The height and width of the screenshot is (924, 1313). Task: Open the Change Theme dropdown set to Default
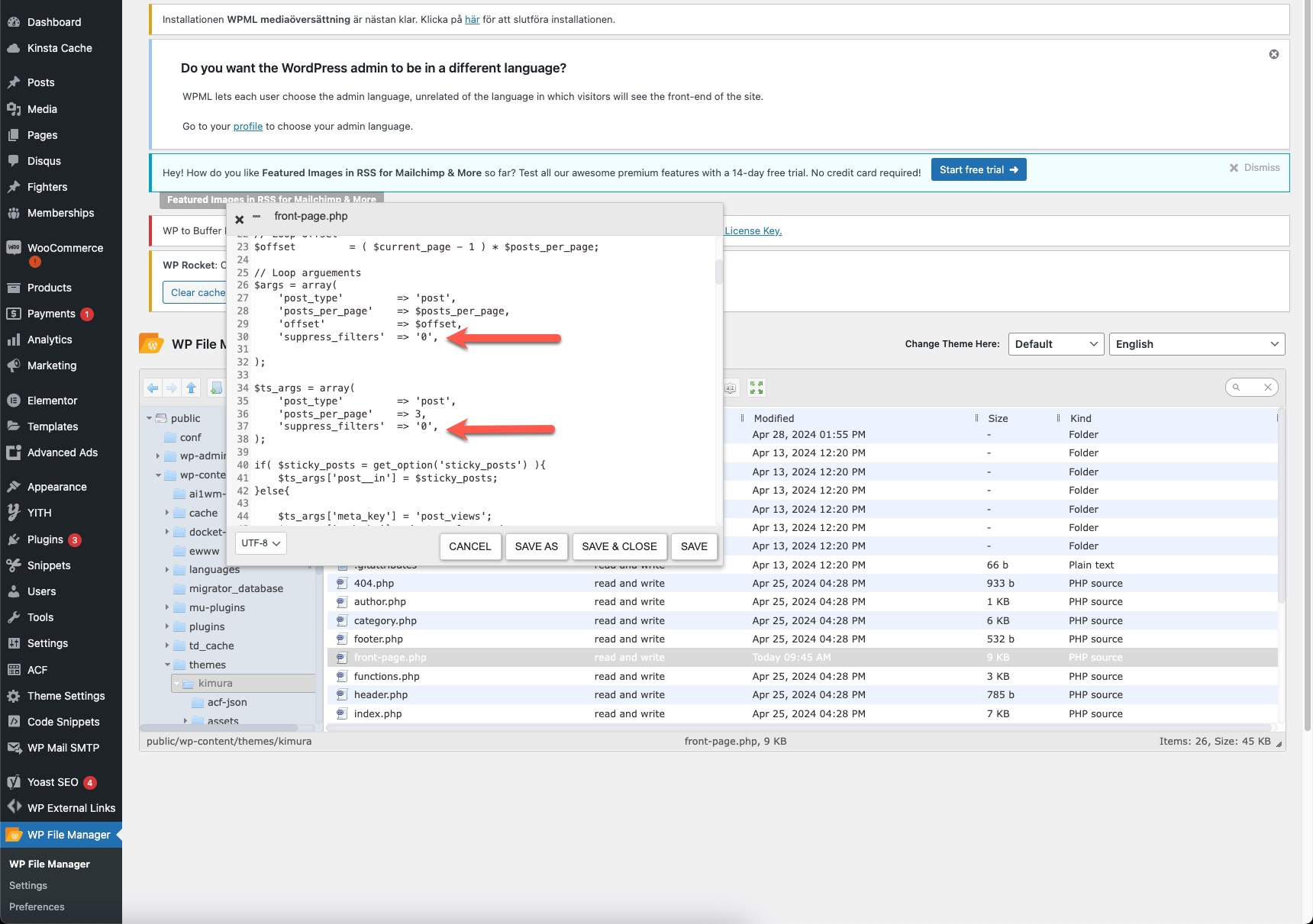(1057, 344)
